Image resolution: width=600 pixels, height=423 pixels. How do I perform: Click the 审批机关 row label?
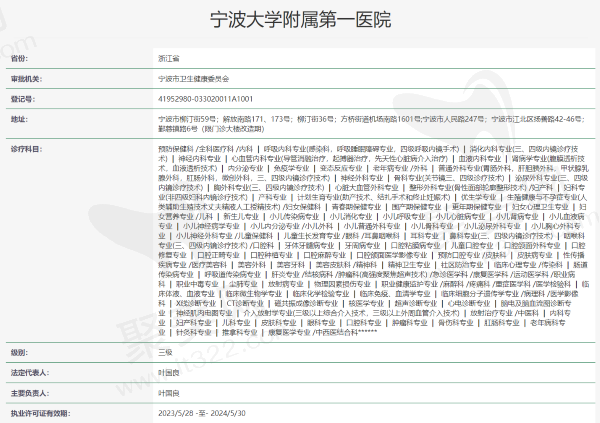click(26, 79)
